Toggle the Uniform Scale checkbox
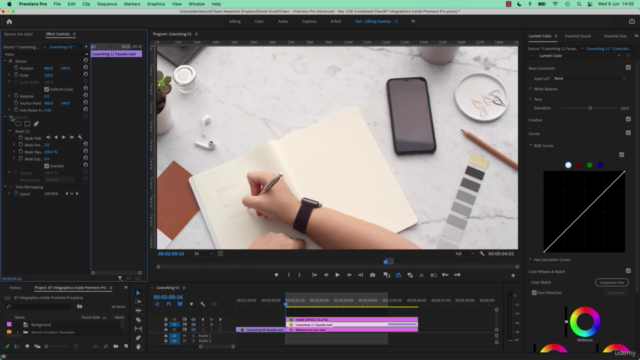The height and width of the screenshot is (360, 640). point(47,89)
